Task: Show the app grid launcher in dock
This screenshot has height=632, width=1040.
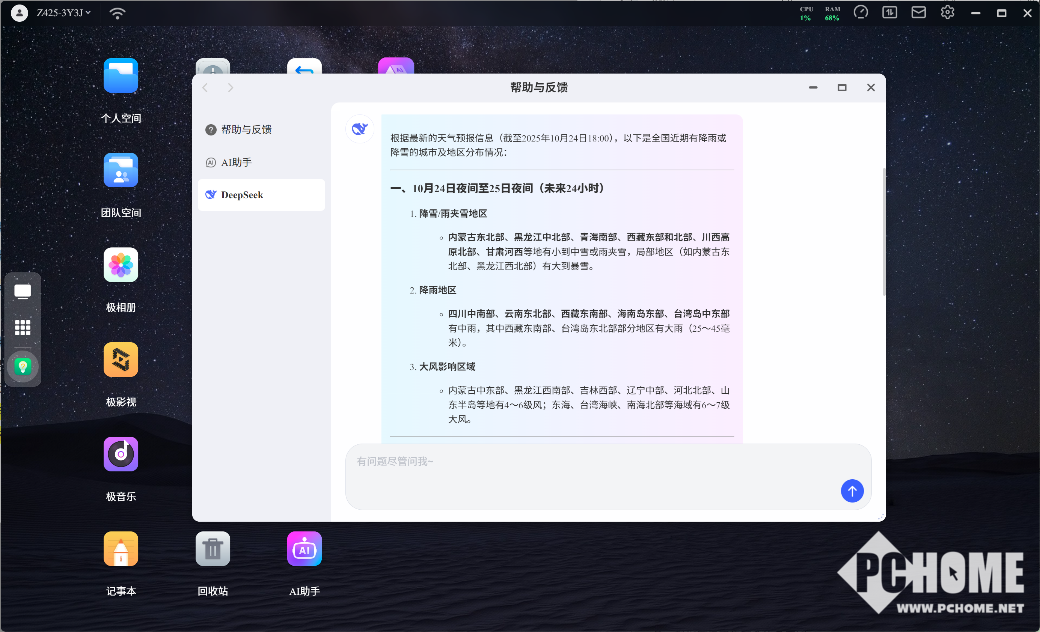Action: pyautogui.click(x=22, y=327)
